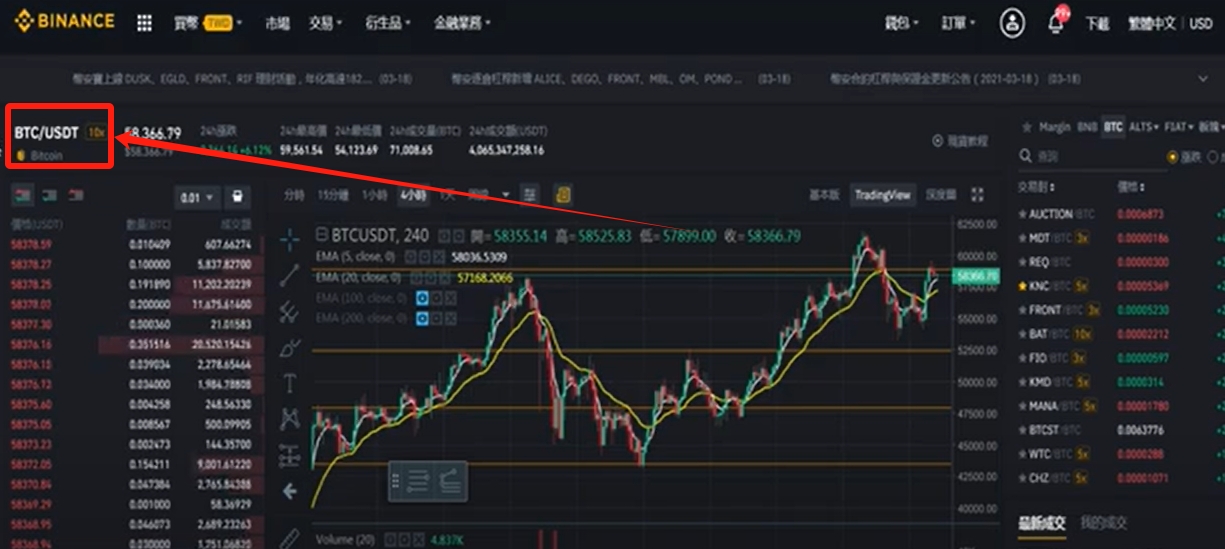Click the 10x margin badge beside BTC/USDT
This screenshot has height=549, width=1225.
tap(96, 132)
